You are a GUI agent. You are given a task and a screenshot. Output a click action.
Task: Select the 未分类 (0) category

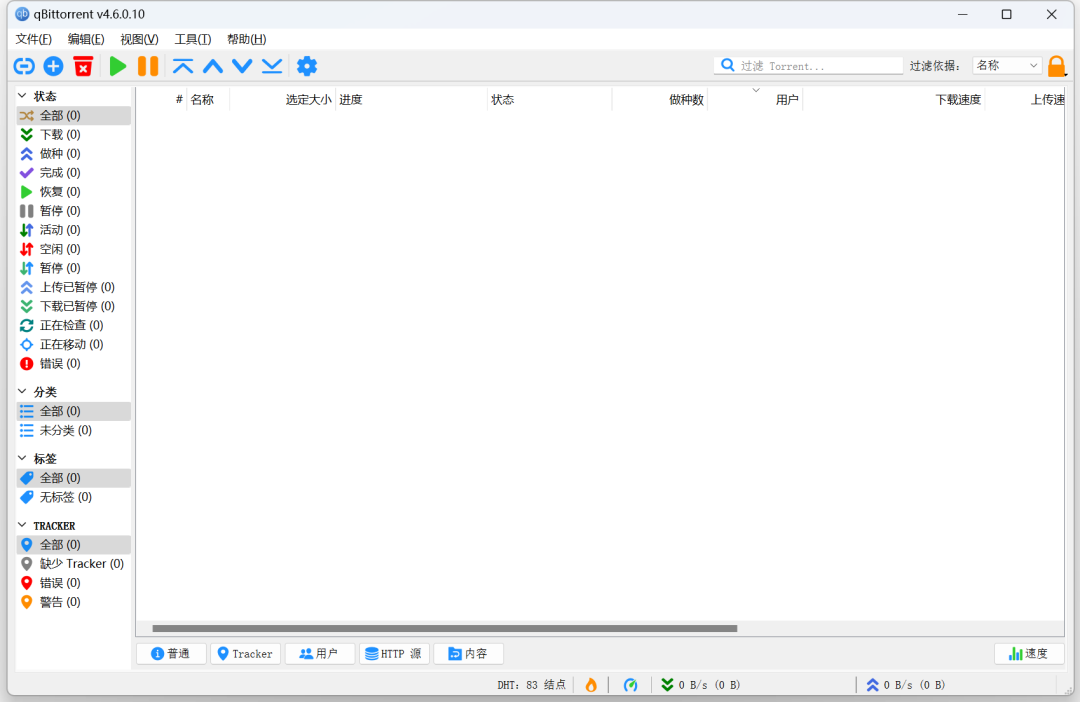(74, 430)
